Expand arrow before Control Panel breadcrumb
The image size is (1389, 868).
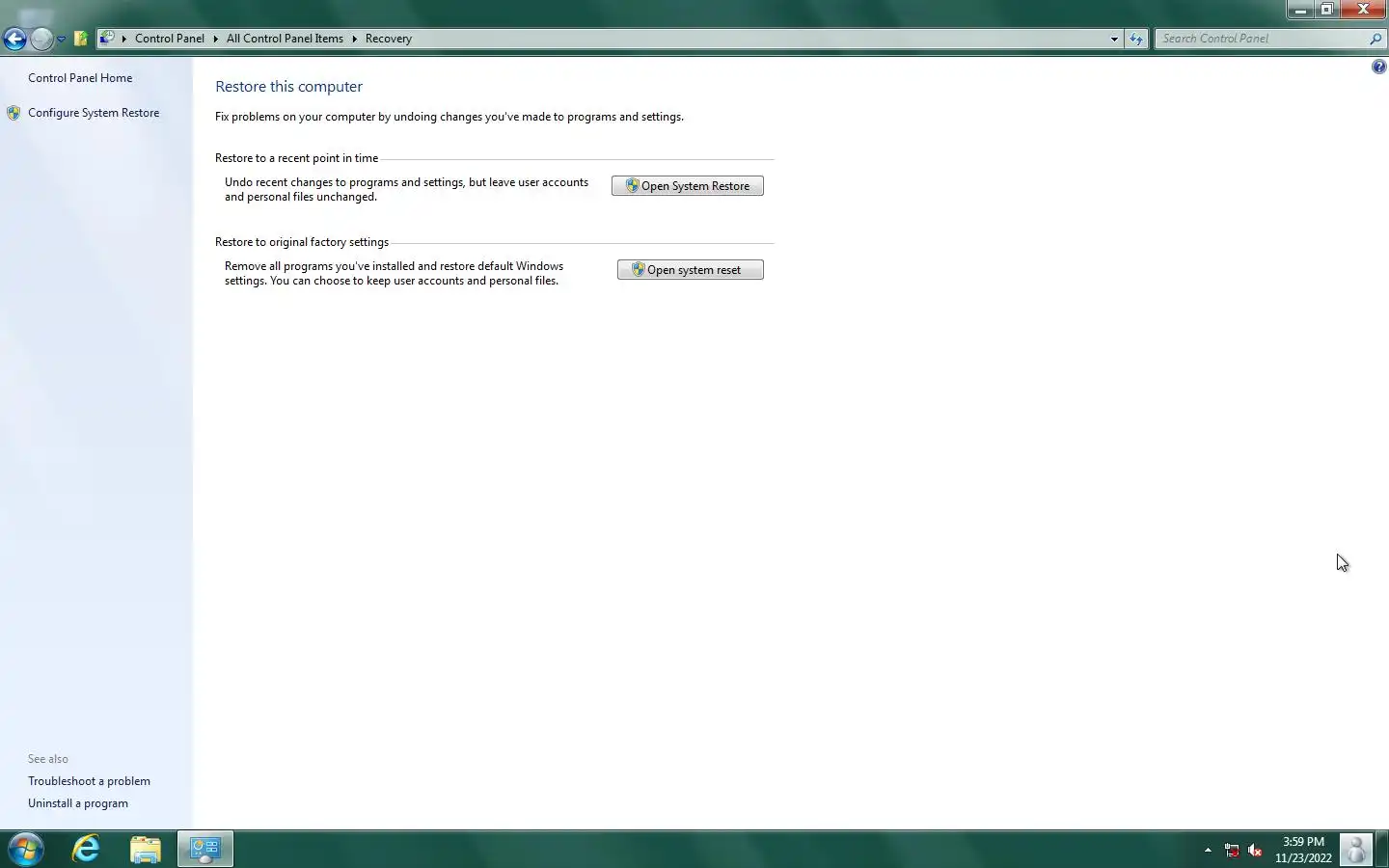click(123, 39)
